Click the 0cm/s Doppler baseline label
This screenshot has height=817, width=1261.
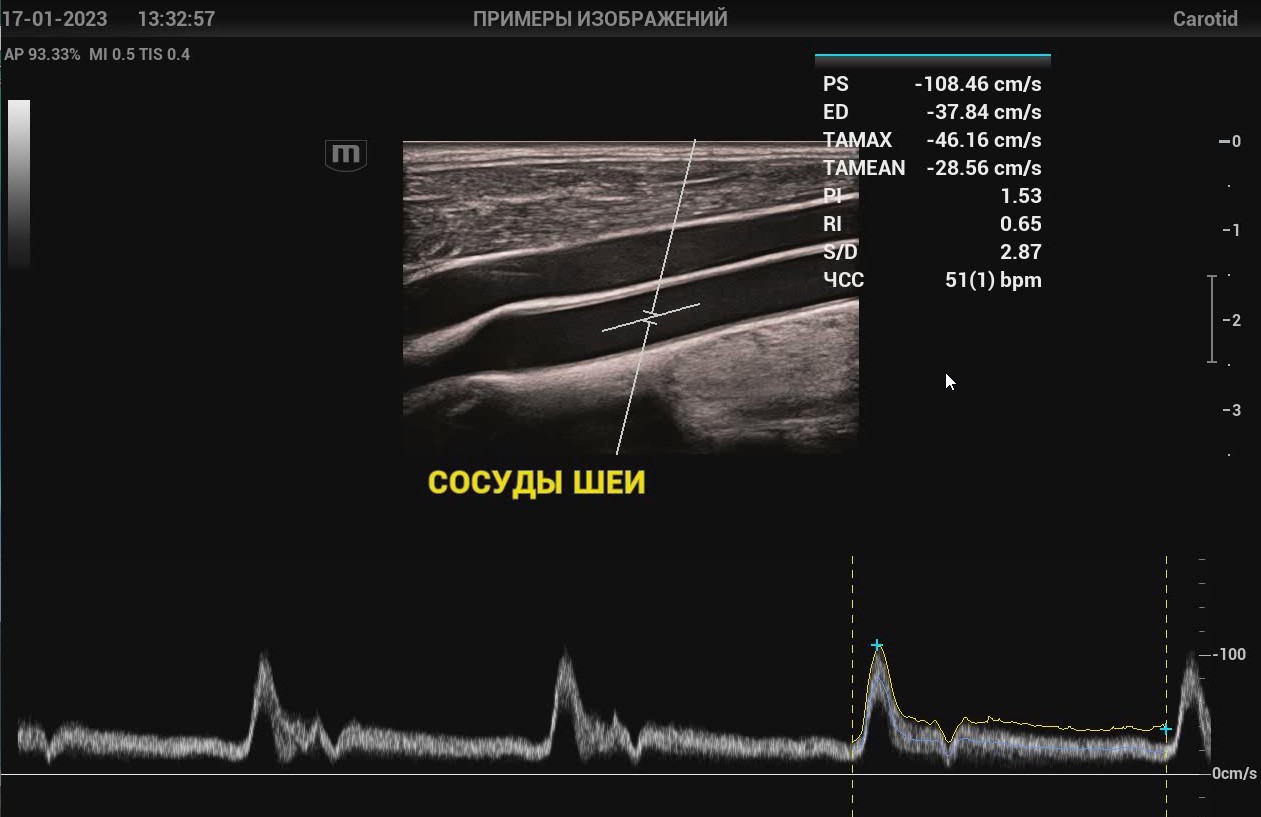click(x=1234, y=774)
